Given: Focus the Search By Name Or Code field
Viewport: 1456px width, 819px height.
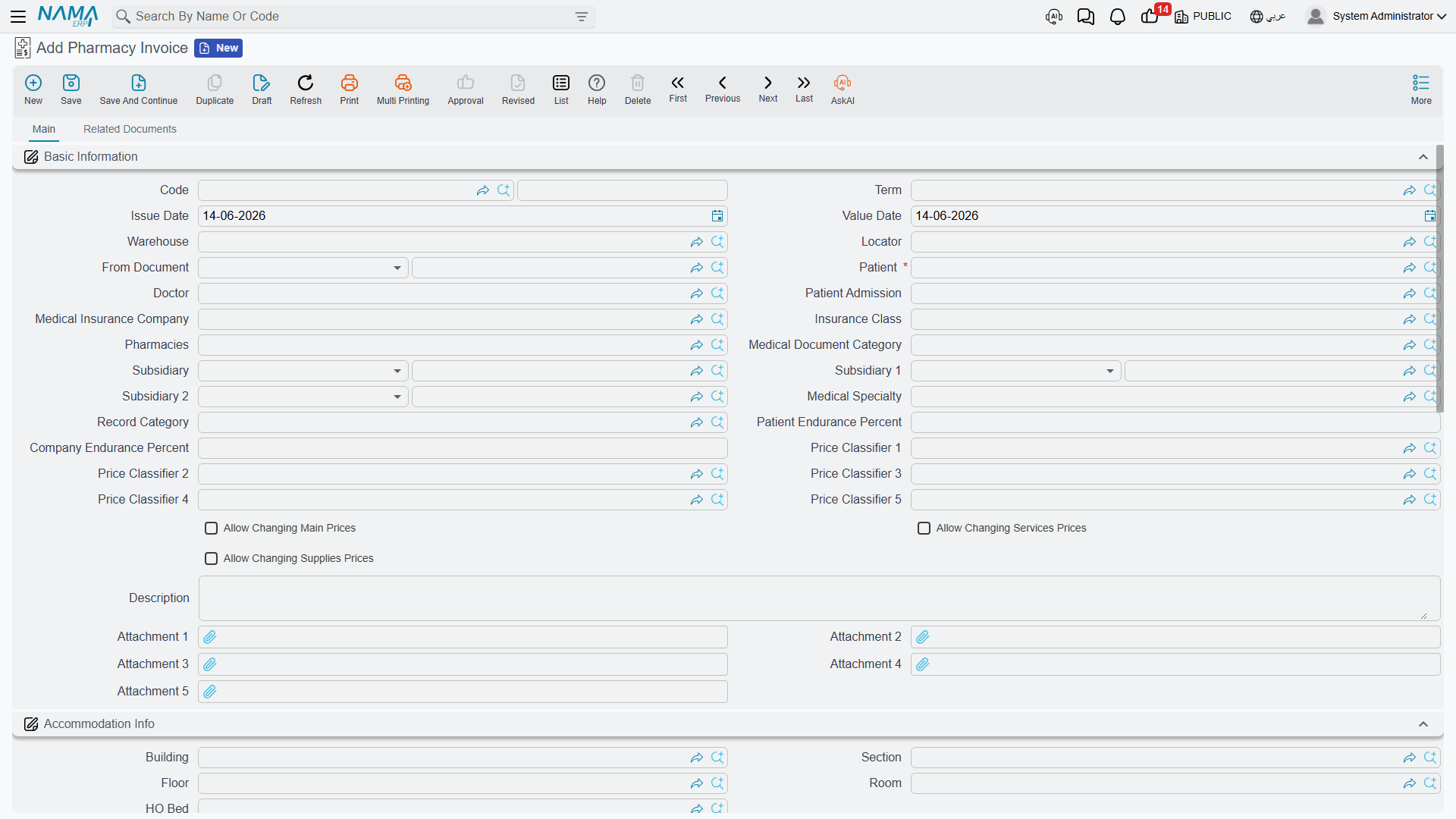Looking at the screenshot, I should [x=353, y=17].
